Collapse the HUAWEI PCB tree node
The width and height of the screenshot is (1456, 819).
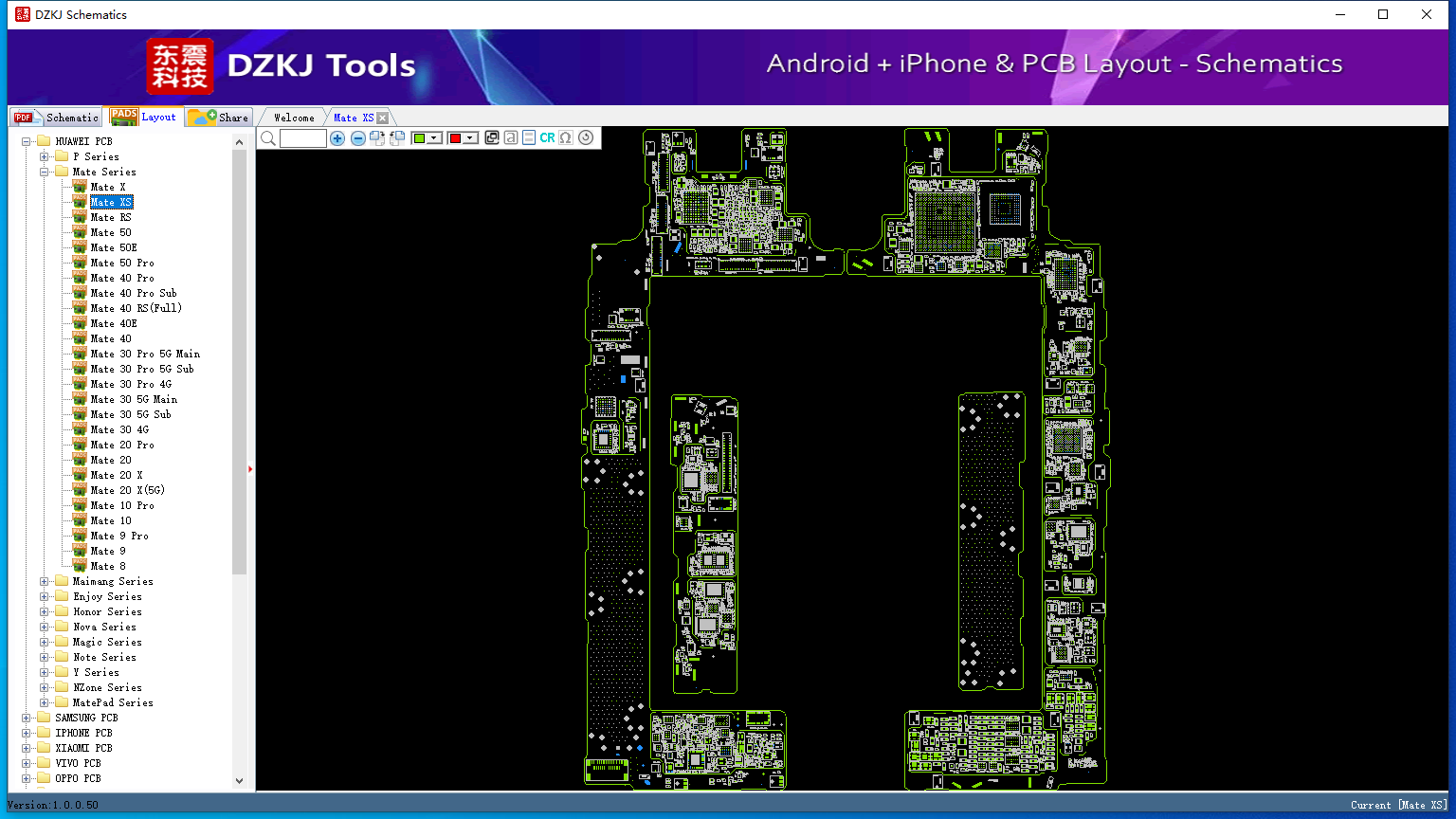(27, 141)
